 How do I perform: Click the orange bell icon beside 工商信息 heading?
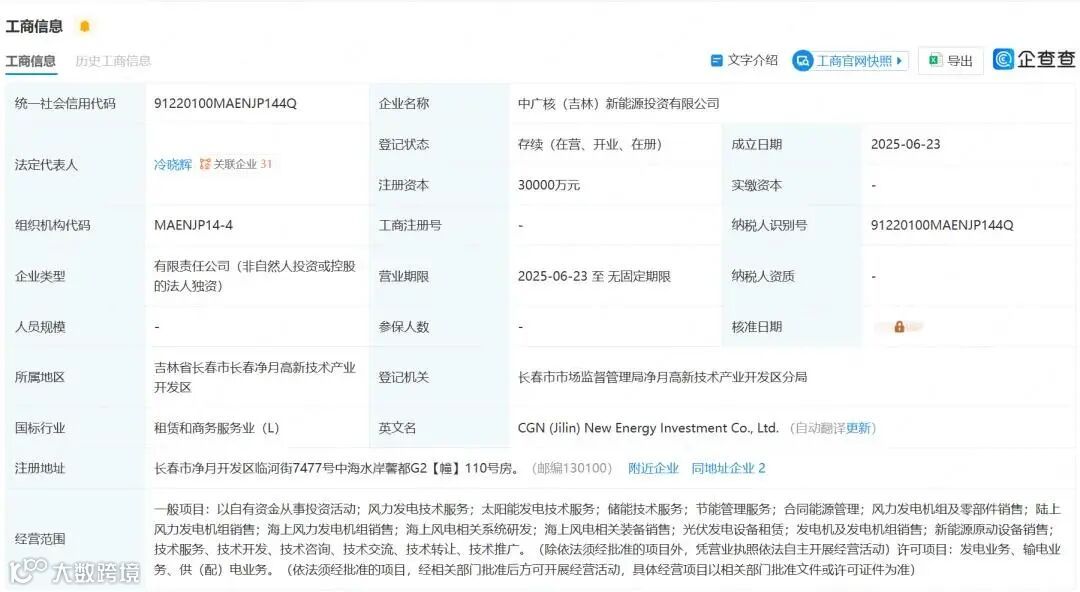pyautogui.click(x=85, y=26)
